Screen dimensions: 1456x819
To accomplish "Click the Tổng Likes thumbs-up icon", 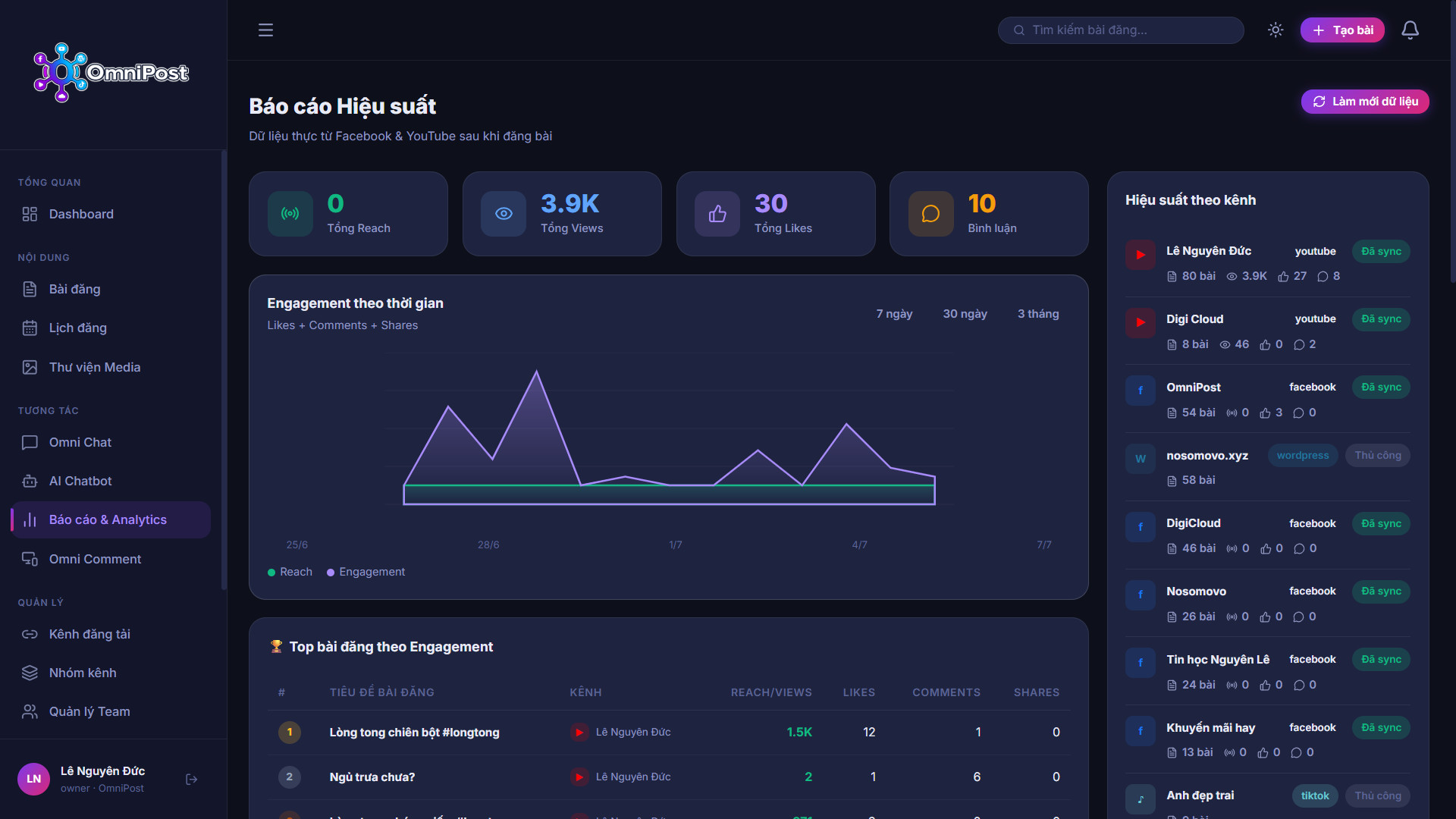I will pyautogui.click(x=717, y=214).
